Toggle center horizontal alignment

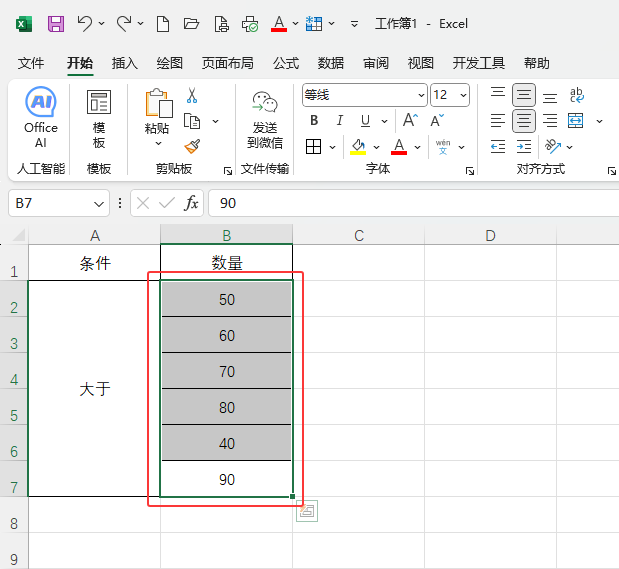click(x=524, y=121)
